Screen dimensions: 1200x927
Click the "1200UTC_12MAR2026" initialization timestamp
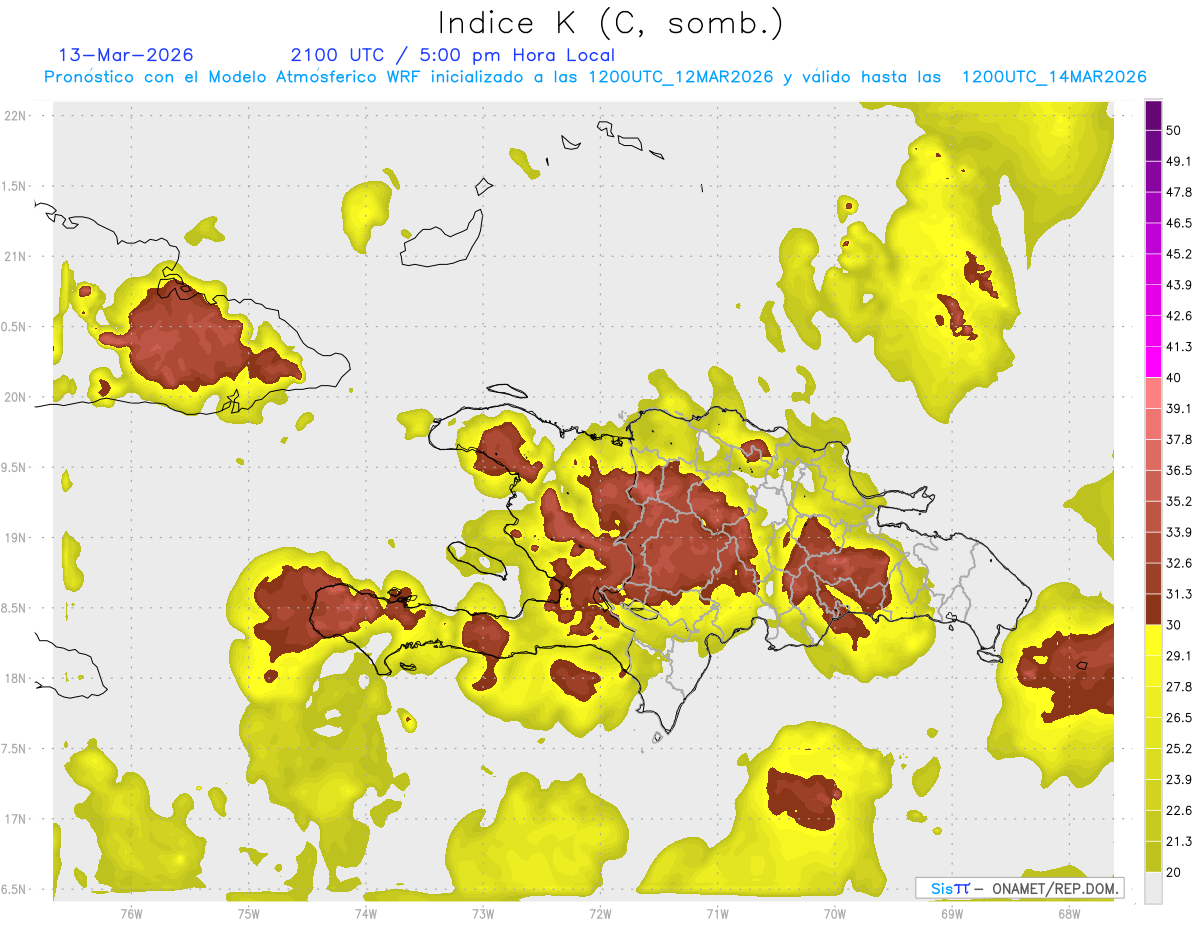tap(680, 77)
